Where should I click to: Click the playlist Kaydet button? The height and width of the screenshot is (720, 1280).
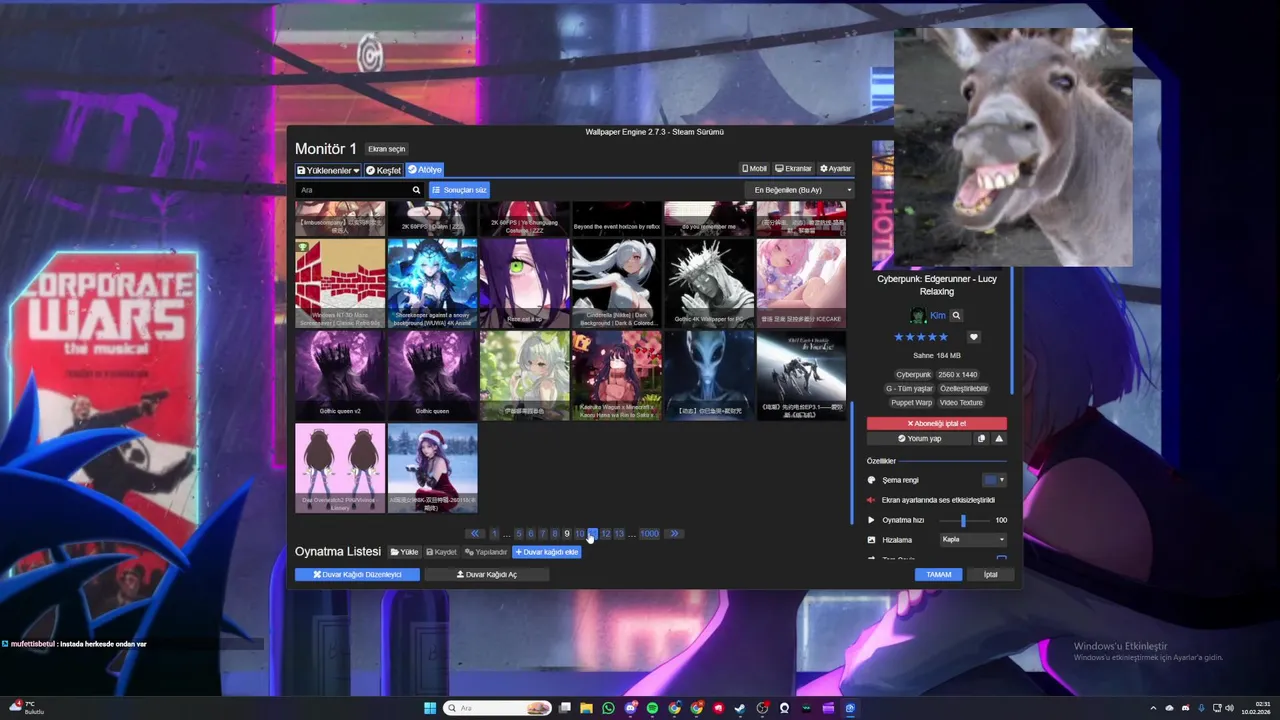pos(441,552)
